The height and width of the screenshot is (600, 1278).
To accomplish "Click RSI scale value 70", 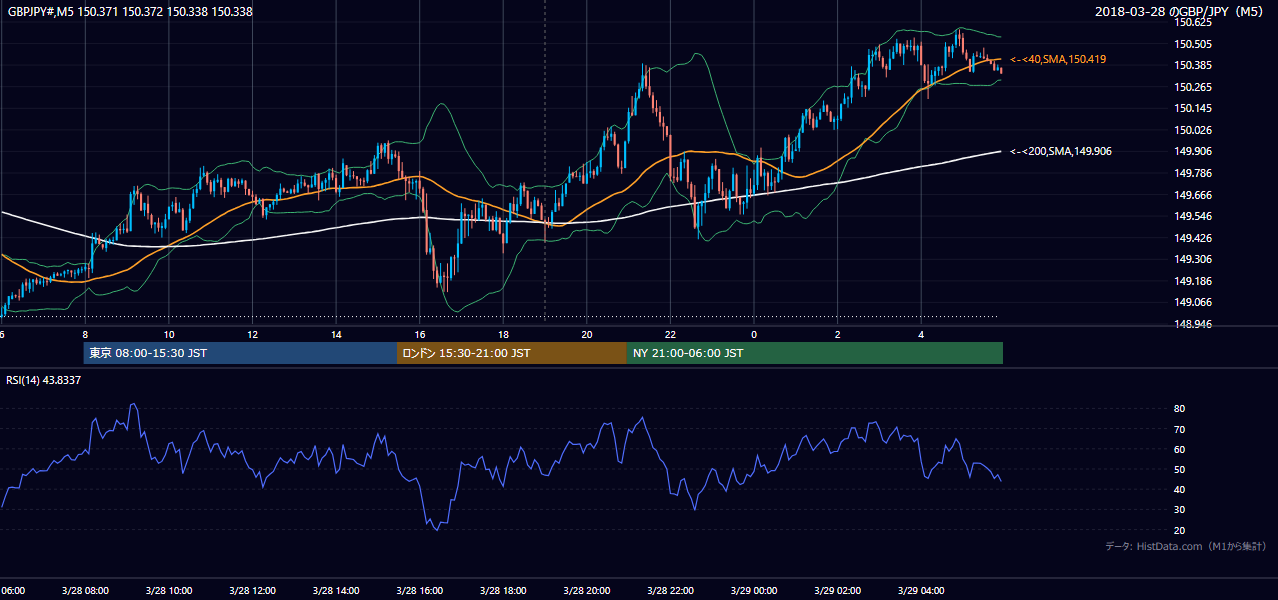I will [1180, 429].
